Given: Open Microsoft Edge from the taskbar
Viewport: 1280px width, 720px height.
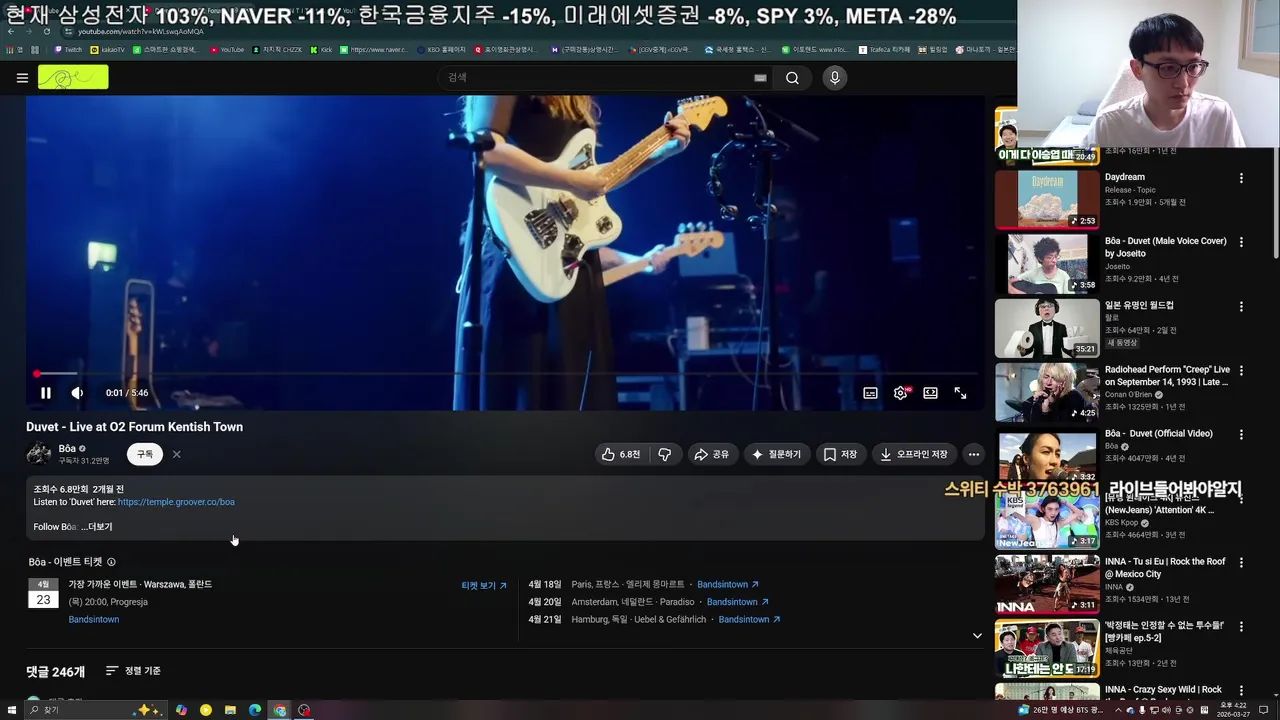Looking at the screenshot, I should (255, 710).
